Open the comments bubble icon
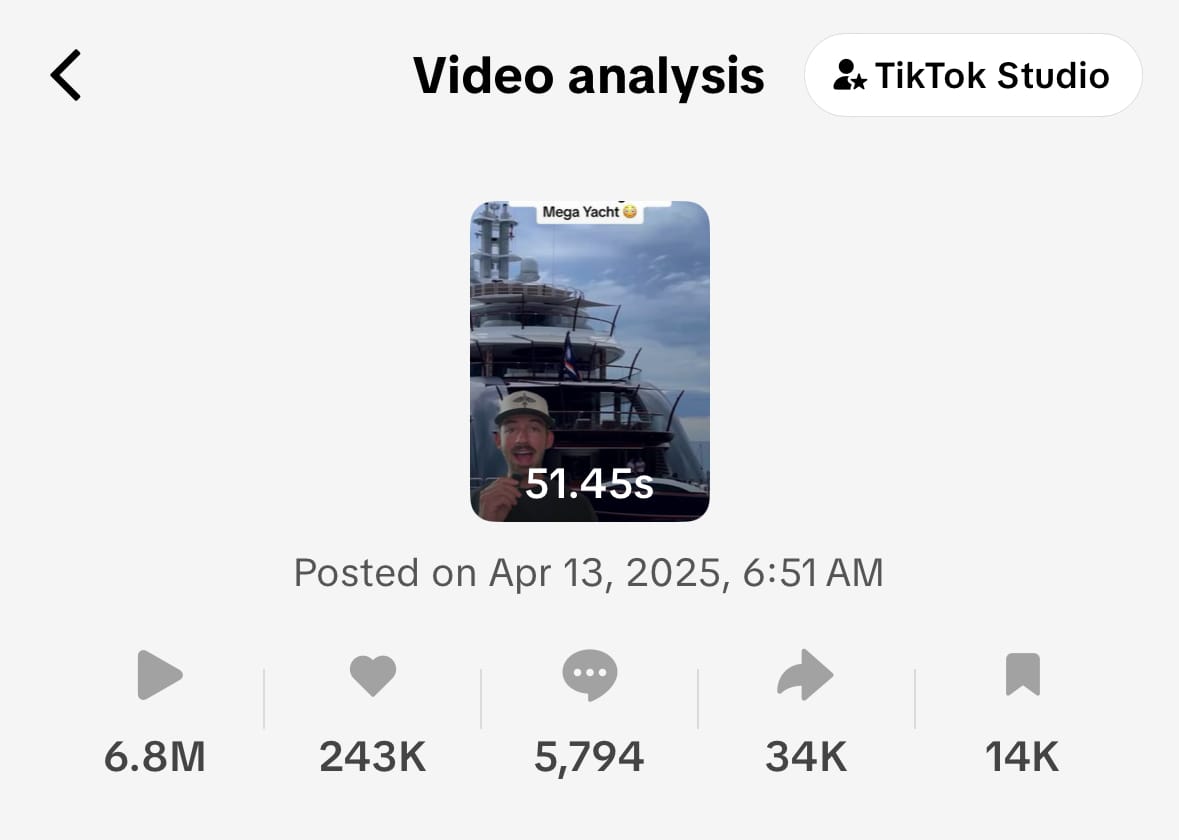The height and width of the screenshot is (840, 1179). pyautogui.click(x=589, y=675)
